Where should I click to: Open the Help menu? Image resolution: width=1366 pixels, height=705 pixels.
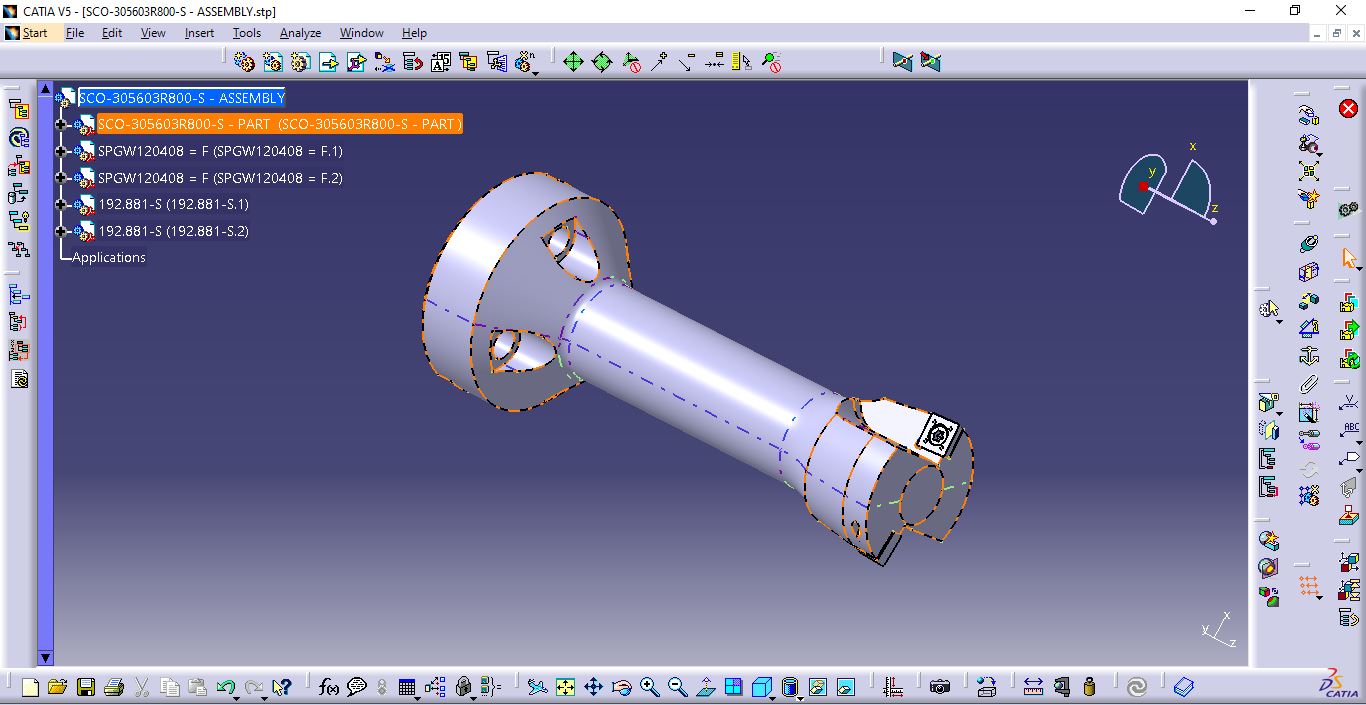click(x=414, y=33)
